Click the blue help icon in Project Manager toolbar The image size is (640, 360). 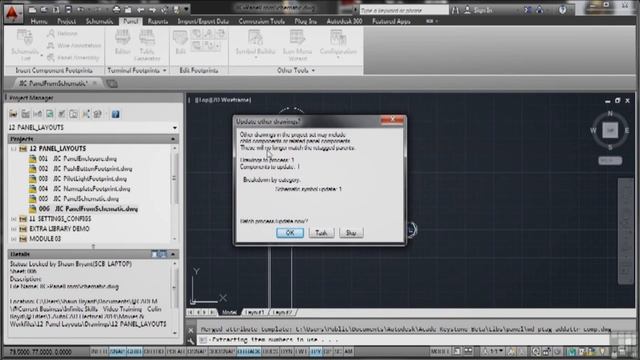pos(116,114)
